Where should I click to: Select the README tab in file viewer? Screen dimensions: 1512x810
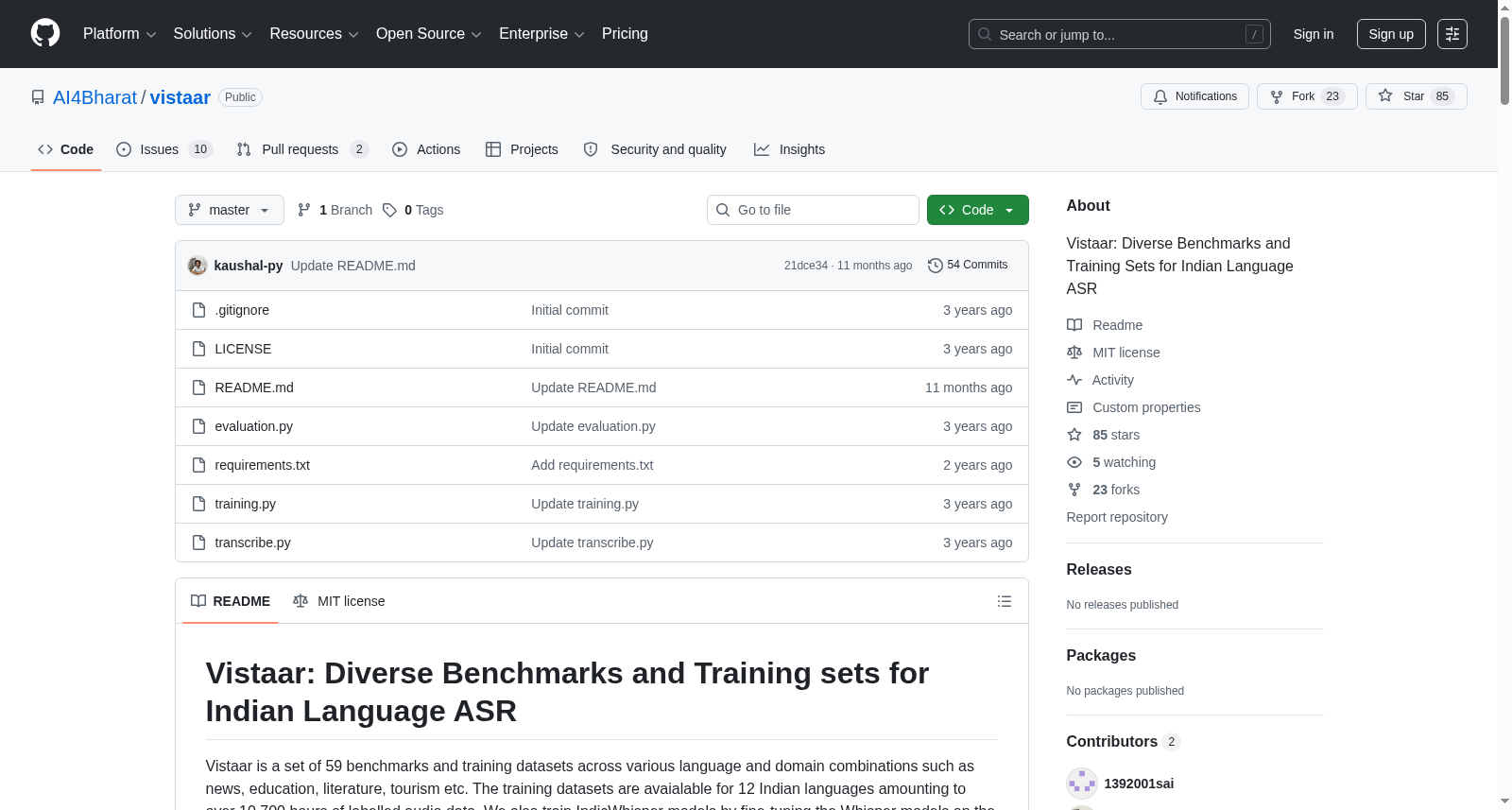click(x=231, y=601)
